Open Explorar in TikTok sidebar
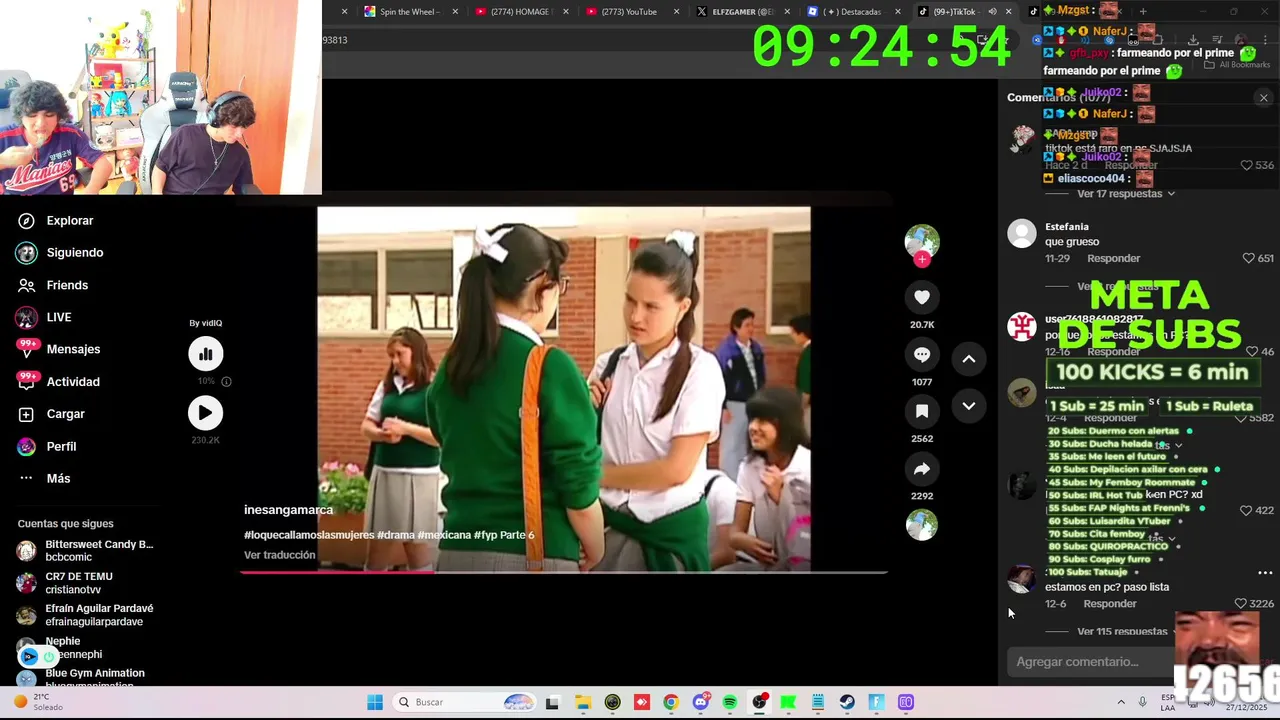This screenshot has height=720, width=1280. [x=55, y=220]
